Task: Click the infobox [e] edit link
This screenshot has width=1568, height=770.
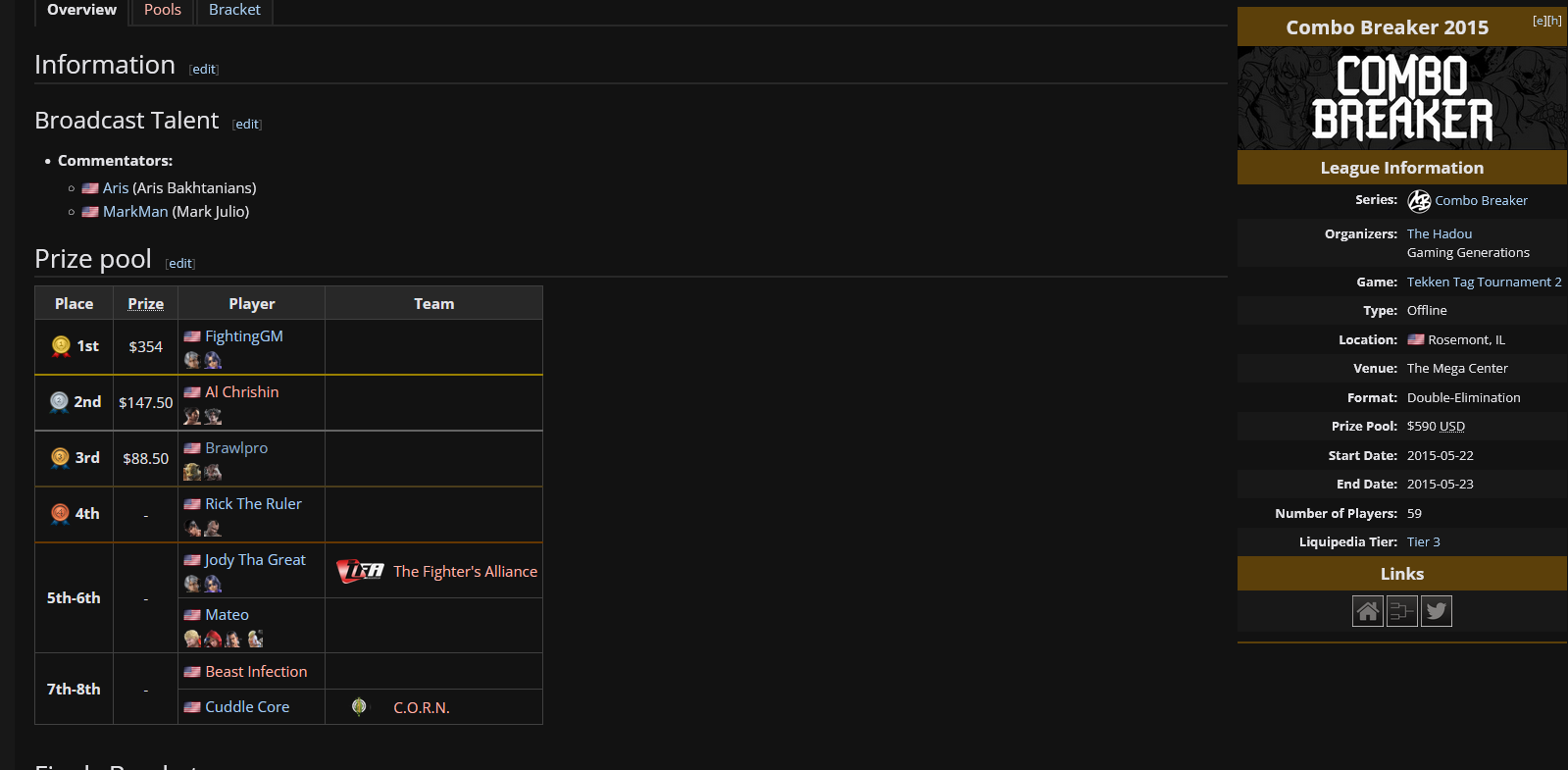Action: coord(1540,21)
